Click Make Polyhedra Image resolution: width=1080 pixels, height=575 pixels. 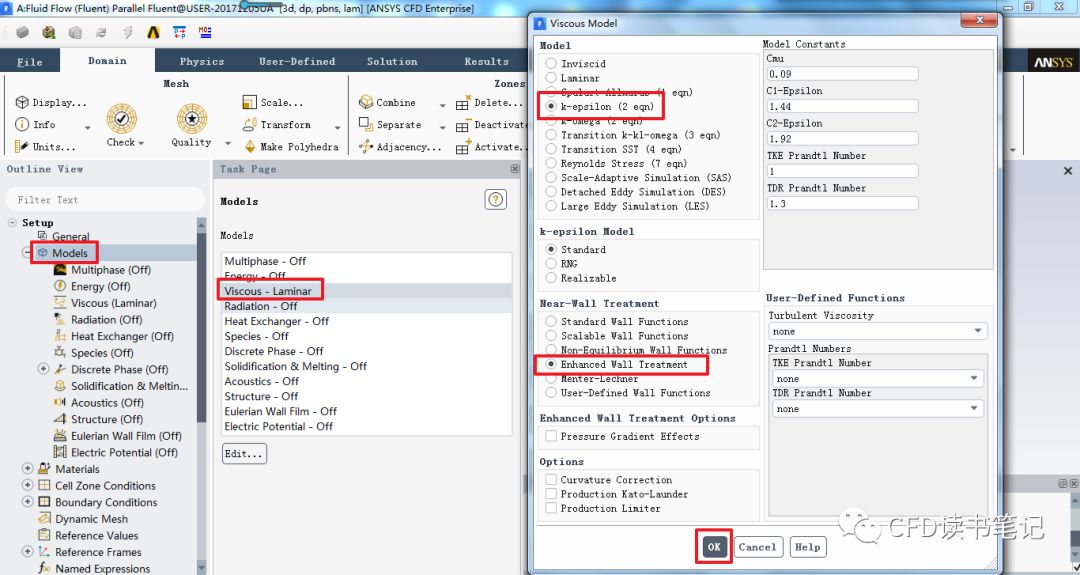pyautogui.click(x=291, y=147)
